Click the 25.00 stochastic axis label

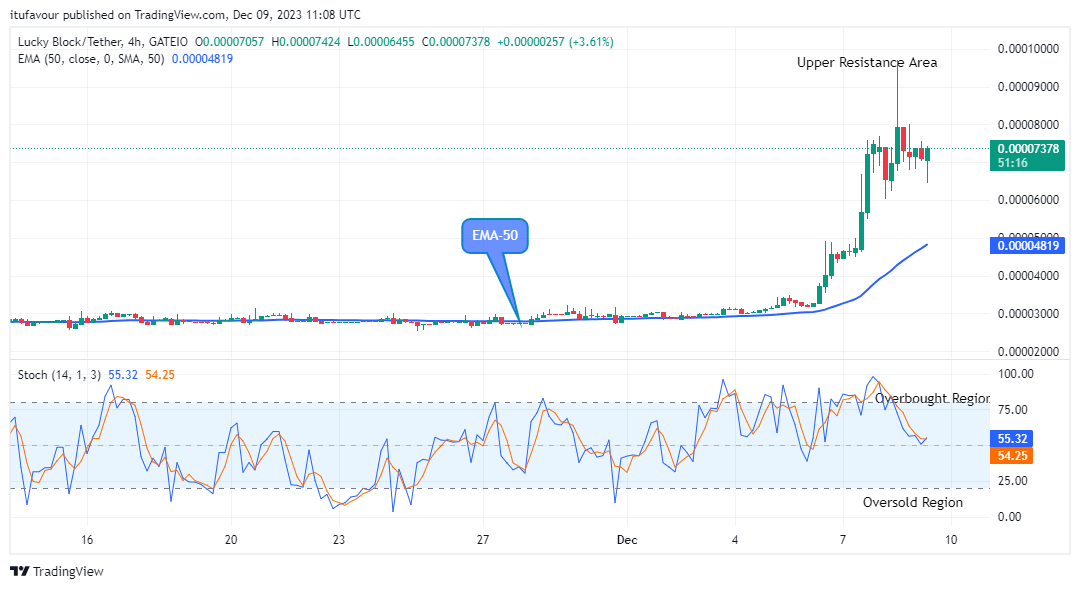(1012, 481)
